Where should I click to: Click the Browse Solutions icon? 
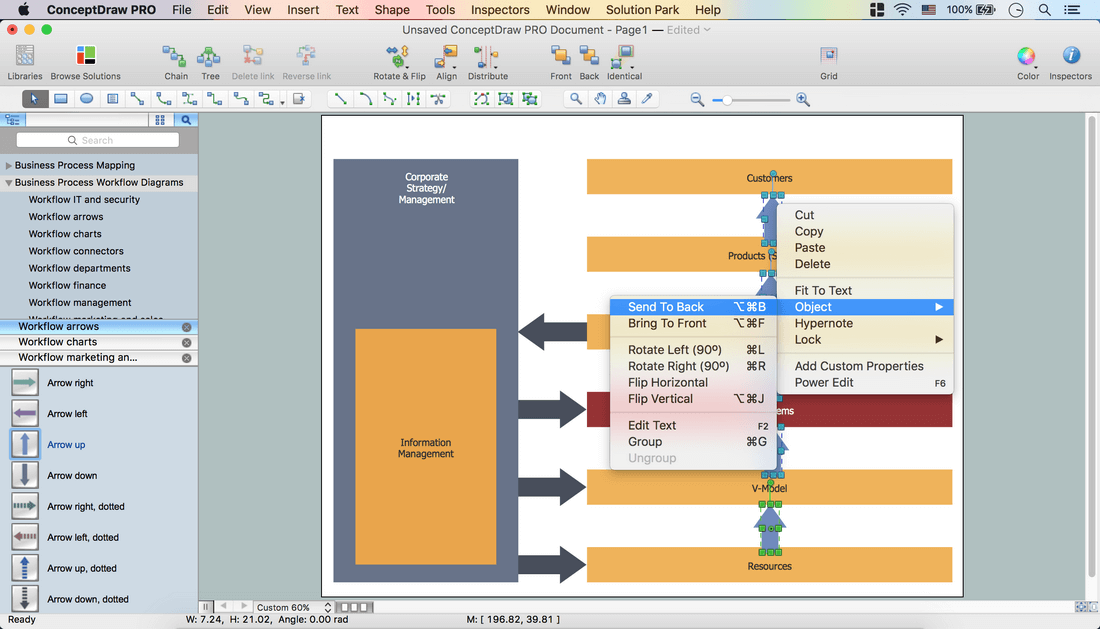86,56
